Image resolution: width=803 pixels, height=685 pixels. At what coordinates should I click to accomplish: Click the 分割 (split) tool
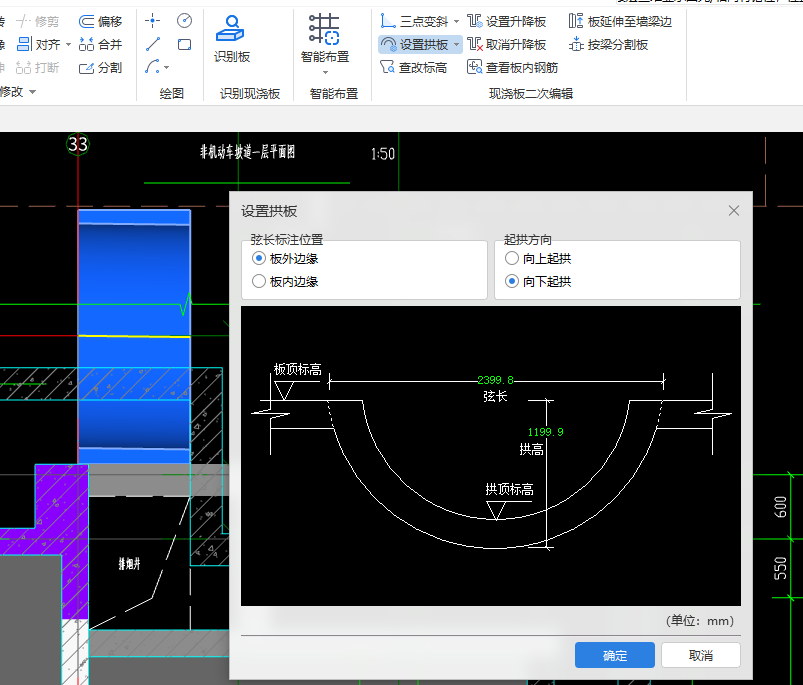click(100, 68)
